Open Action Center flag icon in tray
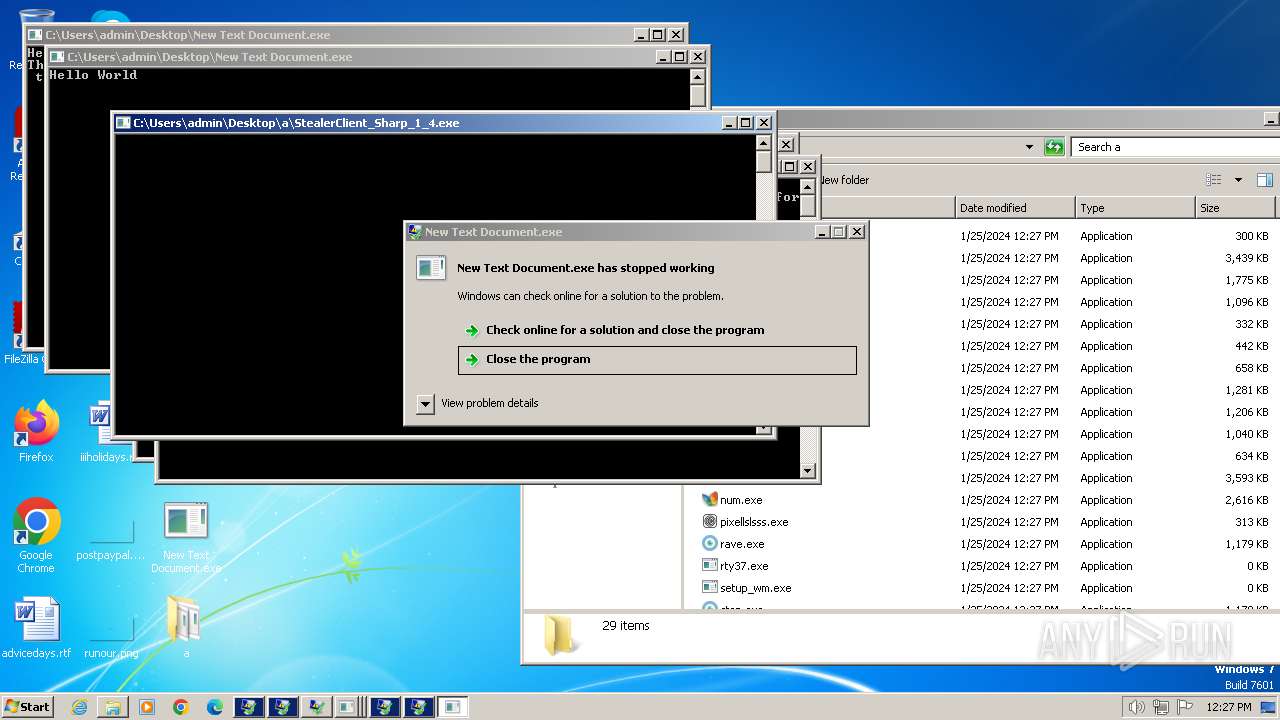Image resolution: width=1280 pixels, height=720 pixels. click(1185, 707)
